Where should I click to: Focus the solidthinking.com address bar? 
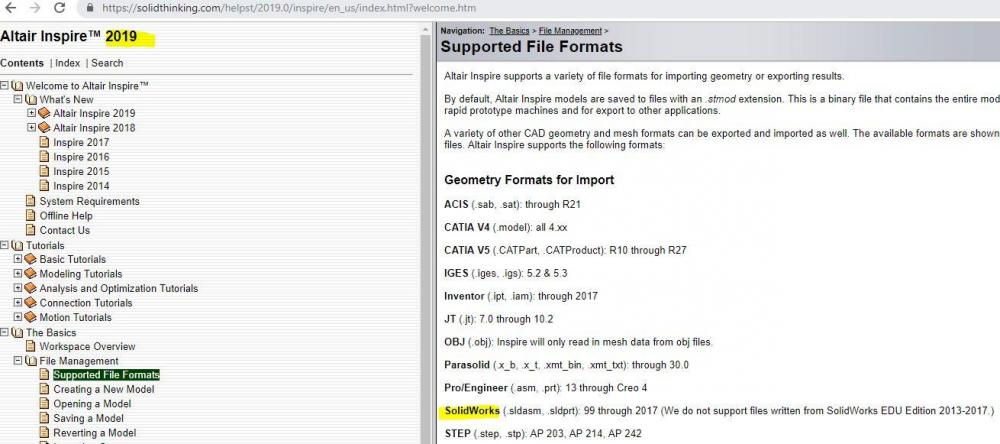click(x=288, y=8)
